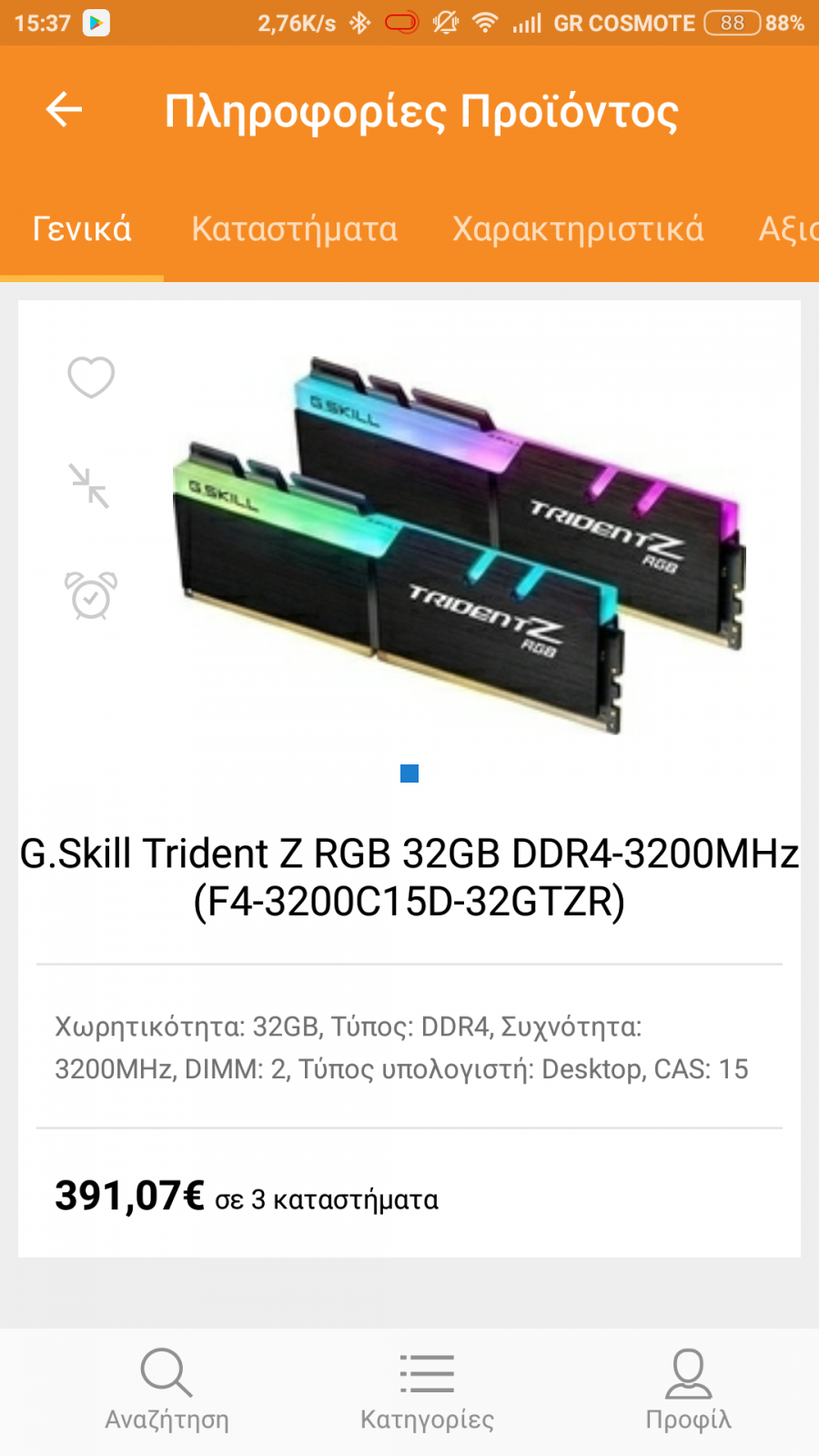Open the Αναζήτηση search magnifier icon

(x=167, y=1372)
